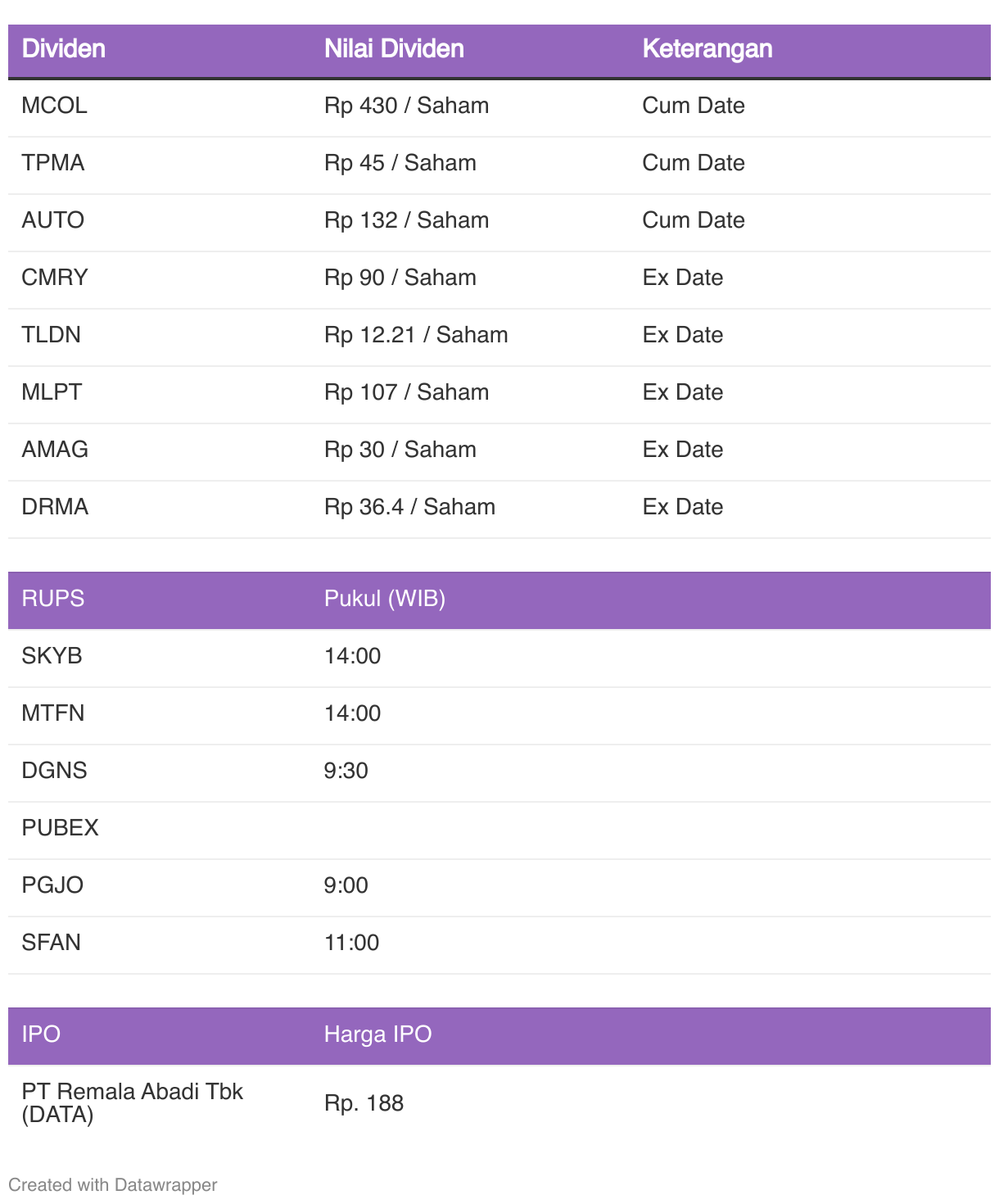Screen dimensions: 999x1204
Task: Click the AMAG Rp 30 / Saham cell
Action: [x=400, y=450]
